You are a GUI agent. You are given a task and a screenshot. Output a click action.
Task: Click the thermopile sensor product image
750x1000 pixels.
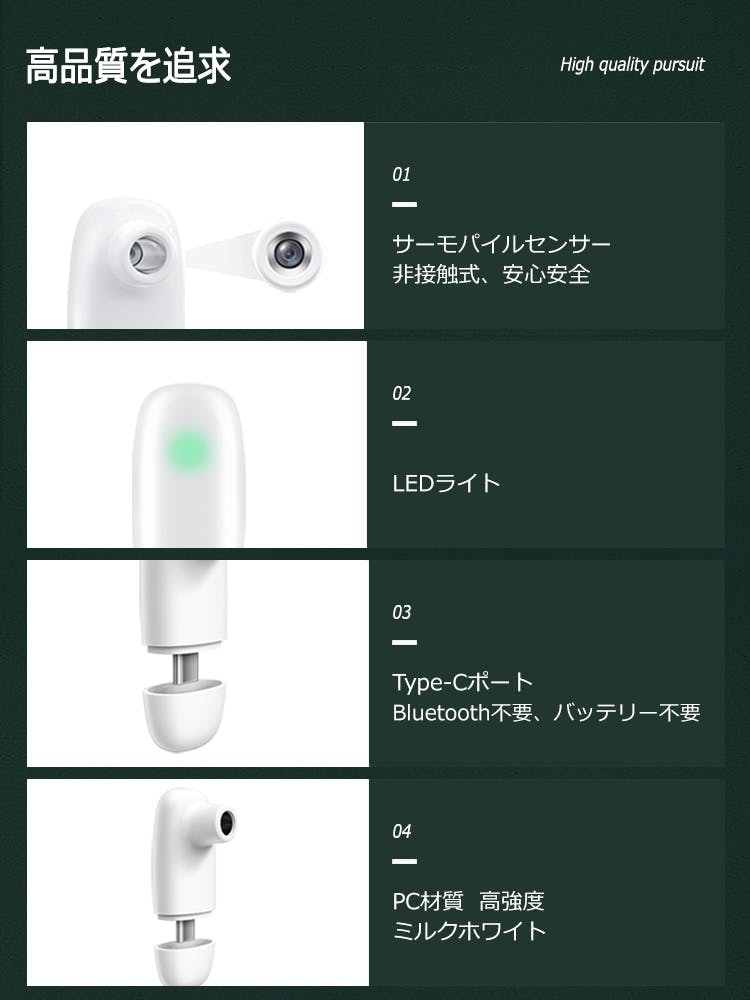[x=195, y=225]
